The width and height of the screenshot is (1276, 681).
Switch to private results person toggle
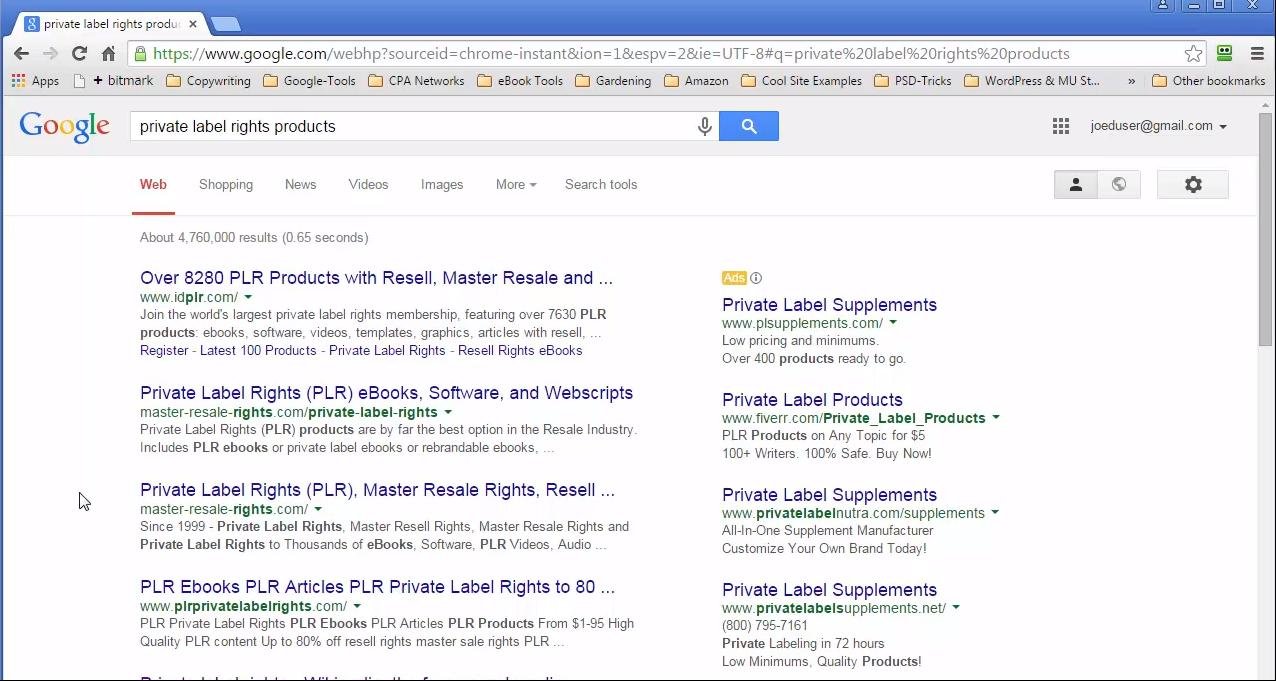(1076, 185)
